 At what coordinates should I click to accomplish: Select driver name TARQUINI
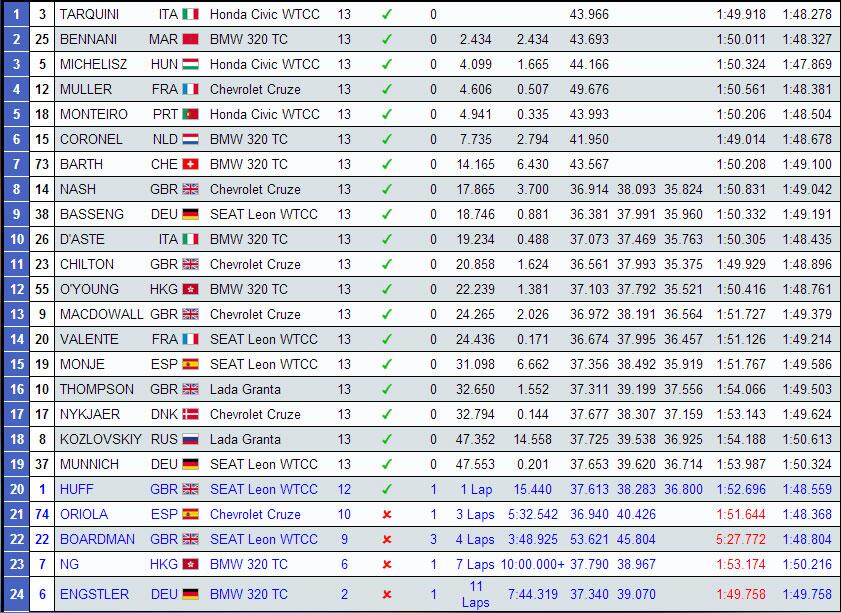point(90,14)
